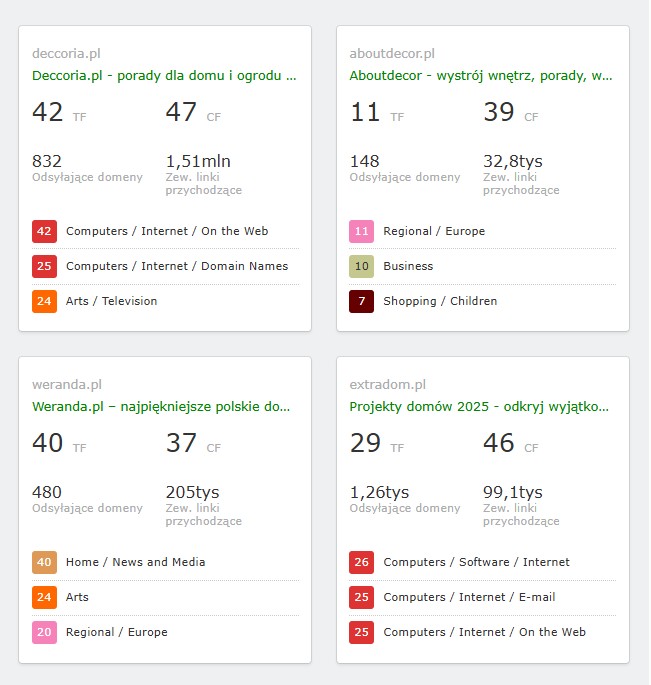Select 'Regional / Europe' in weranda.pl card
Screen dimensions: 651x685
(117, 632)
